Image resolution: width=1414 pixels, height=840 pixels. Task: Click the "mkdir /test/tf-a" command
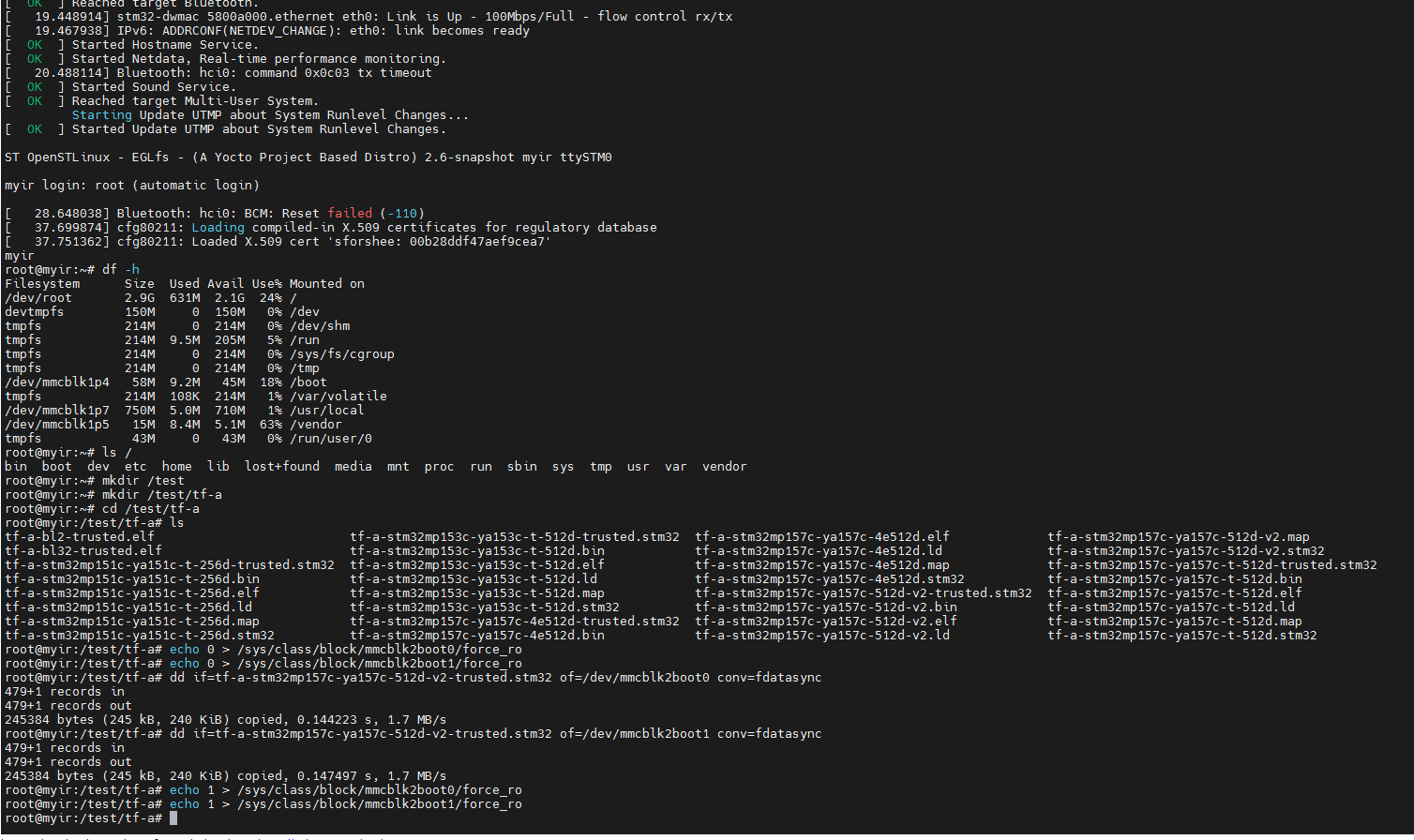pyautogui.click(x=162, y=495)
